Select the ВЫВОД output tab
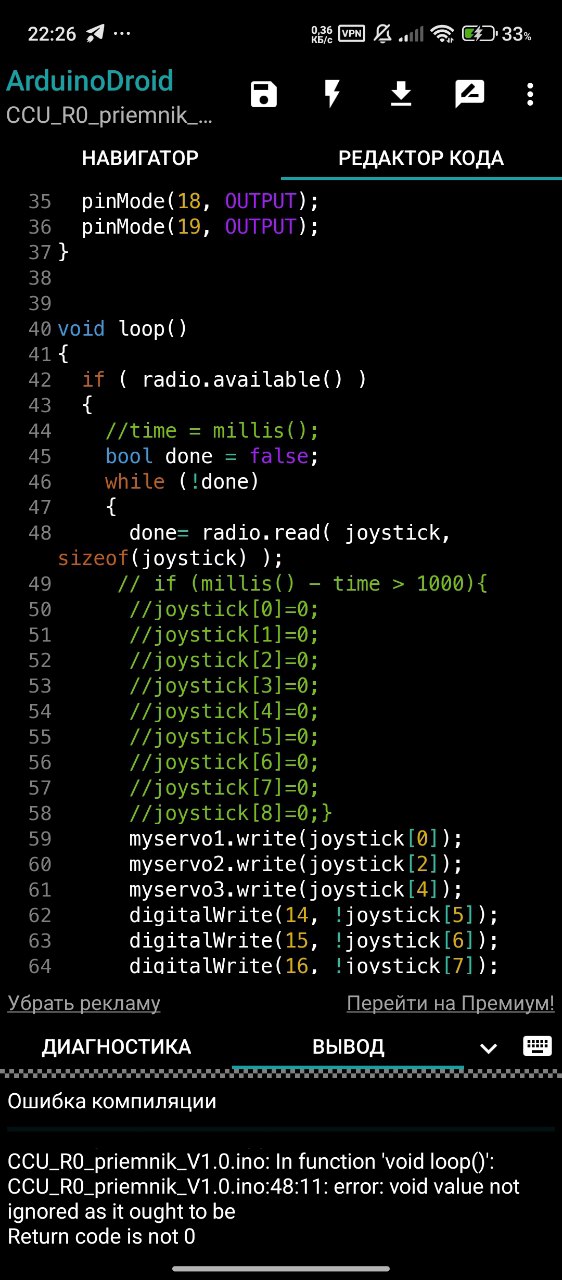The height and width of the screenshot is (1280, 562). coord(348,1047)
